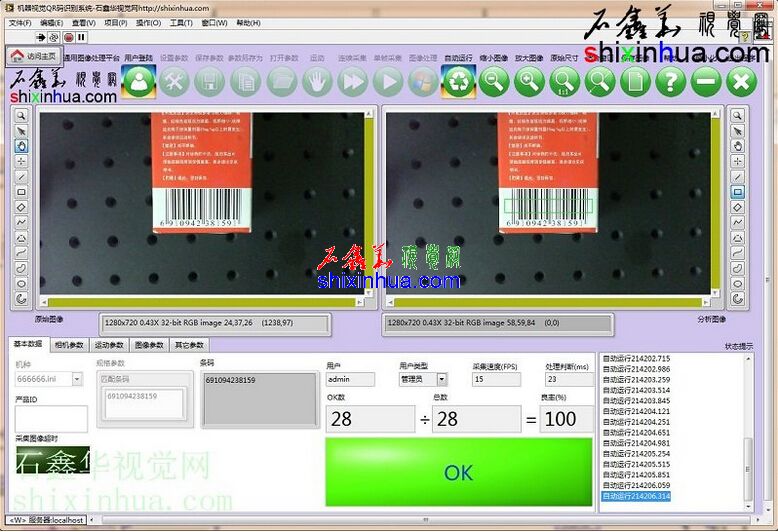This screenshot has height=532, width=778.
Task: Click the 访问主页 visit homepage button
Action: pyautogui.click(x=34, y=56)
